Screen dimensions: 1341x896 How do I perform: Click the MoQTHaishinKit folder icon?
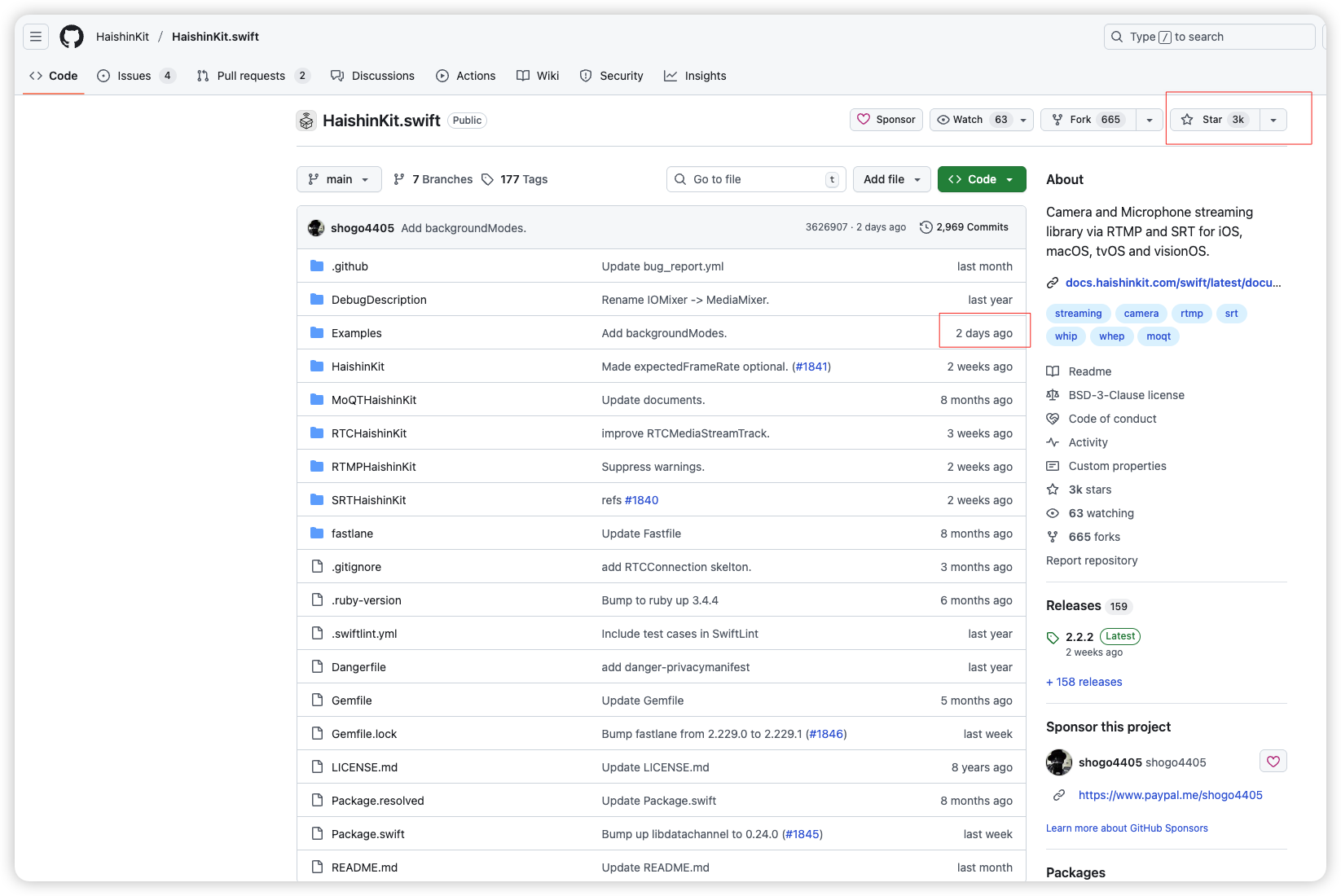coord(317,400)
